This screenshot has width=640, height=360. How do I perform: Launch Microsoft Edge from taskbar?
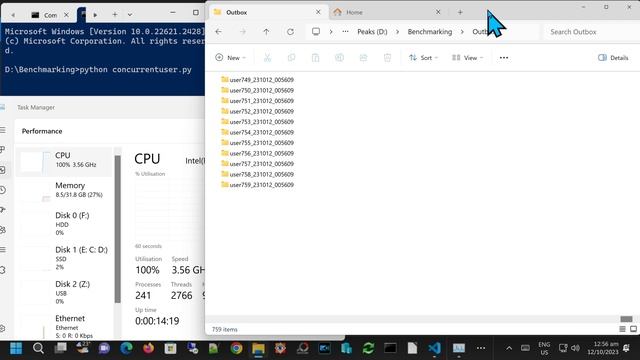pyautogui.click(x=127, y=348)
